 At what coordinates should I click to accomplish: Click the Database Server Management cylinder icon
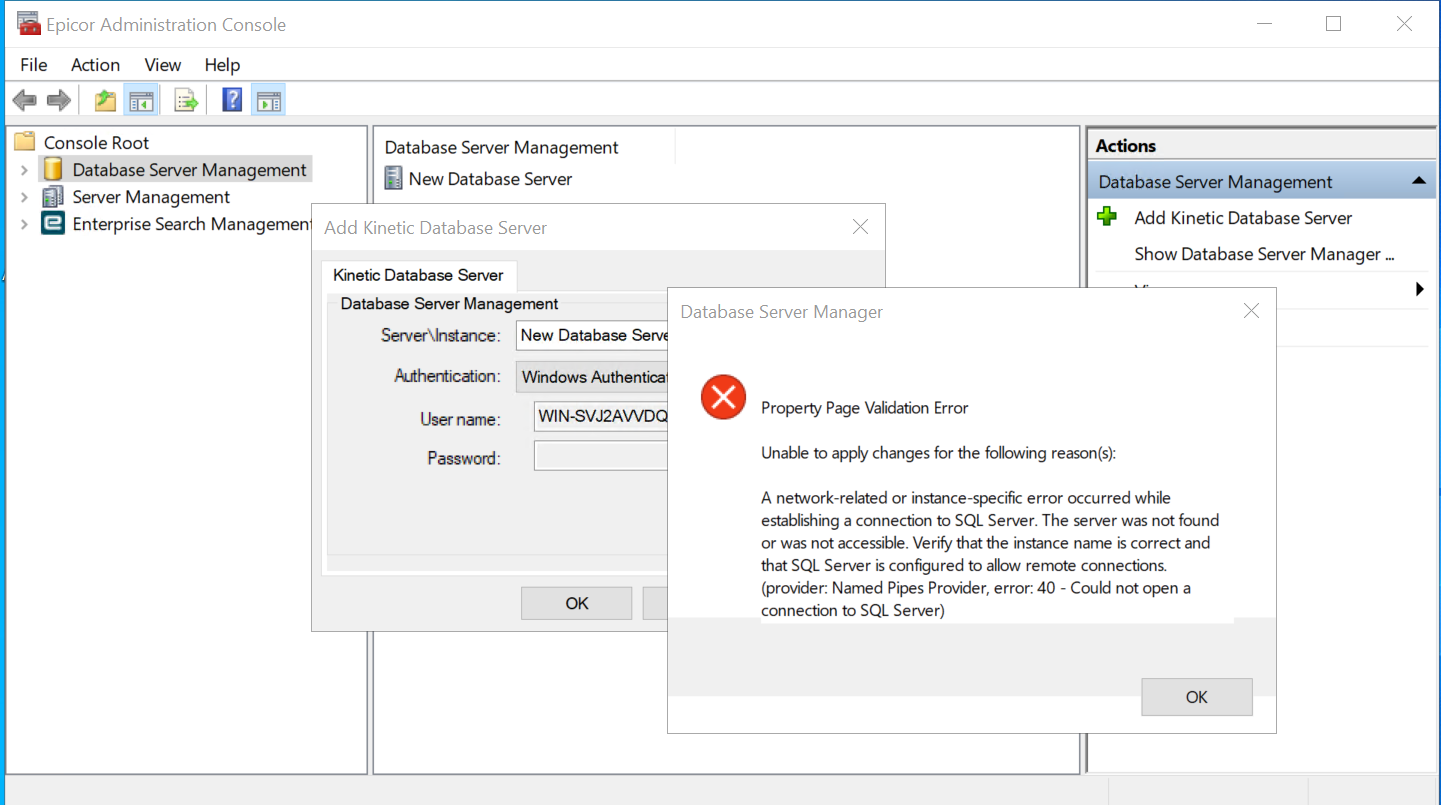coord(53,169)
